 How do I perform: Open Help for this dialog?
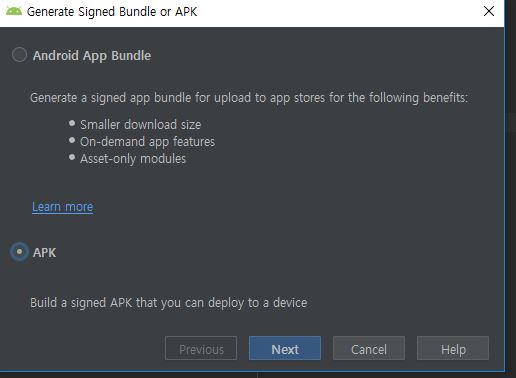453,348
